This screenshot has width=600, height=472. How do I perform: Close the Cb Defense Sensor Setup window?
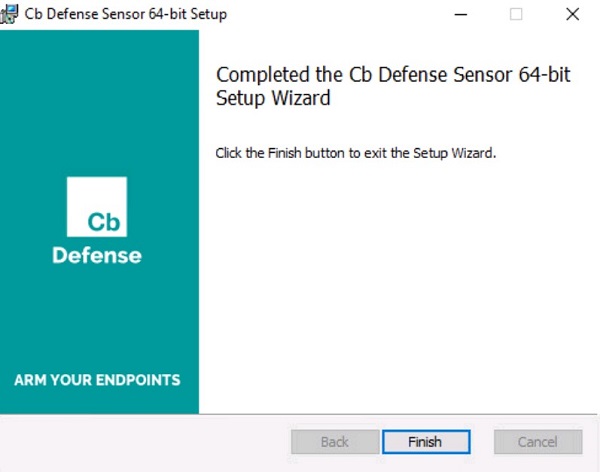572,14
